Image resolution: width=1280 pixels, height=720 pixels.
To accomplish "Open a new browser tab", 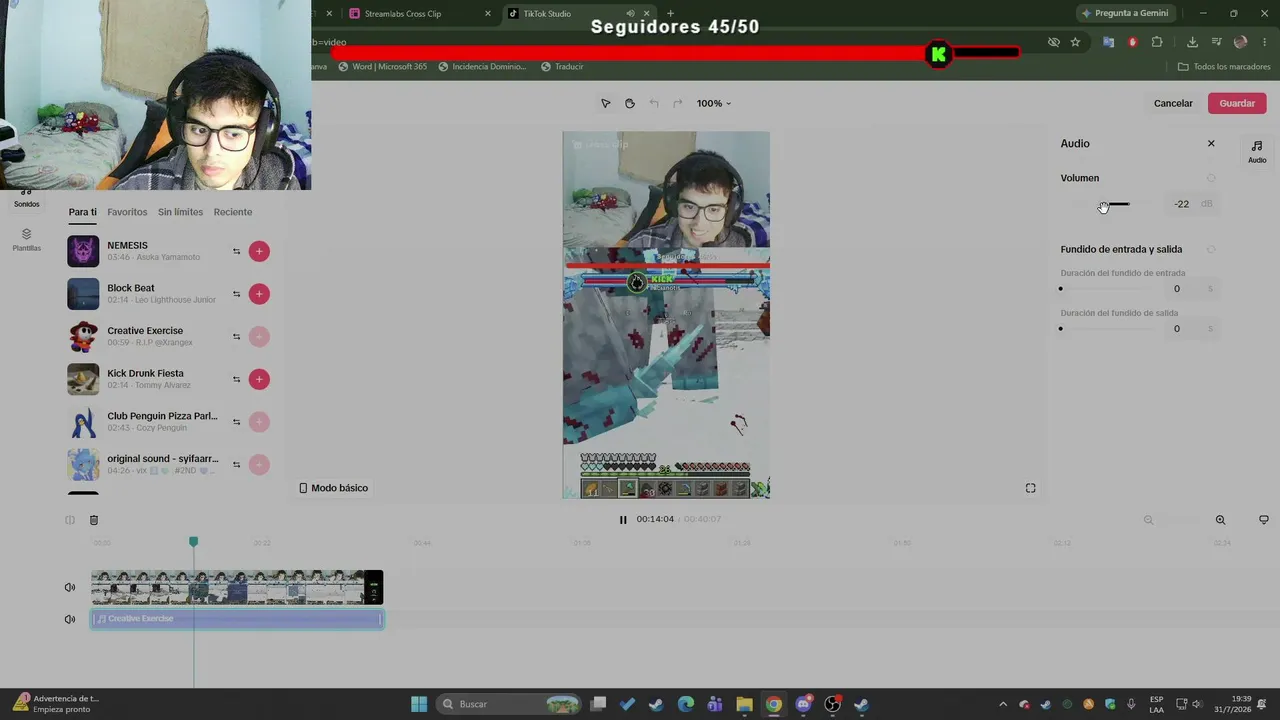I will 670,14.
